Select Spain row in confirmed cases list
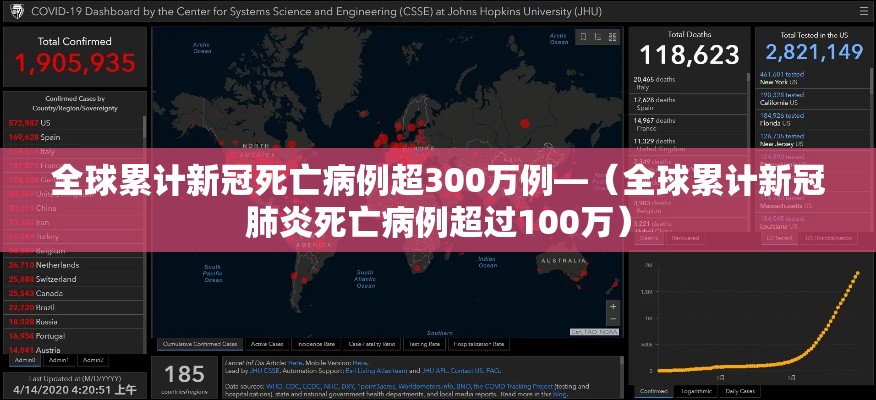This screenshot has height=400, width=876. [74, 137]
